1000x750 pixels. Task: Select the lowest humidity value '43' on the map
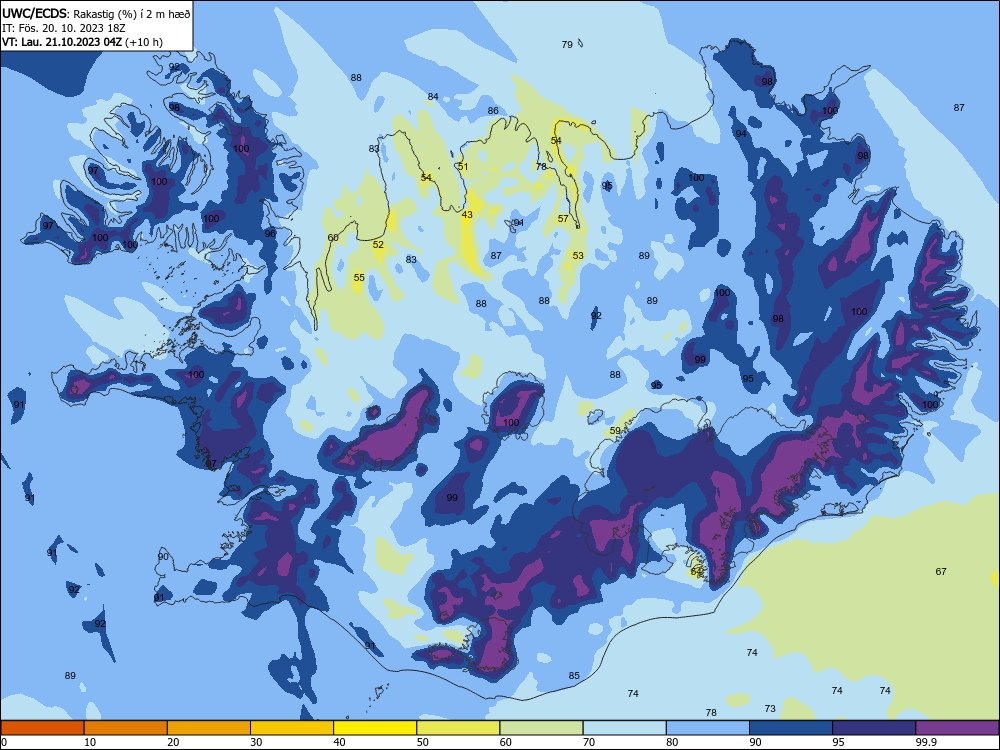467,214
